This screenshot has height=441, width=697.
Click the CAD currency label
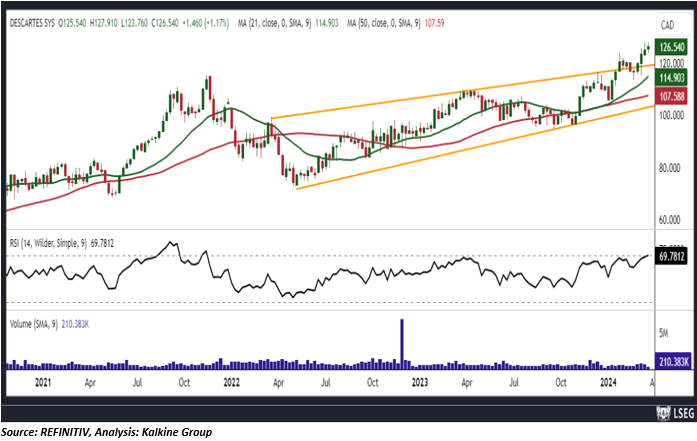[x=667, y=25]
